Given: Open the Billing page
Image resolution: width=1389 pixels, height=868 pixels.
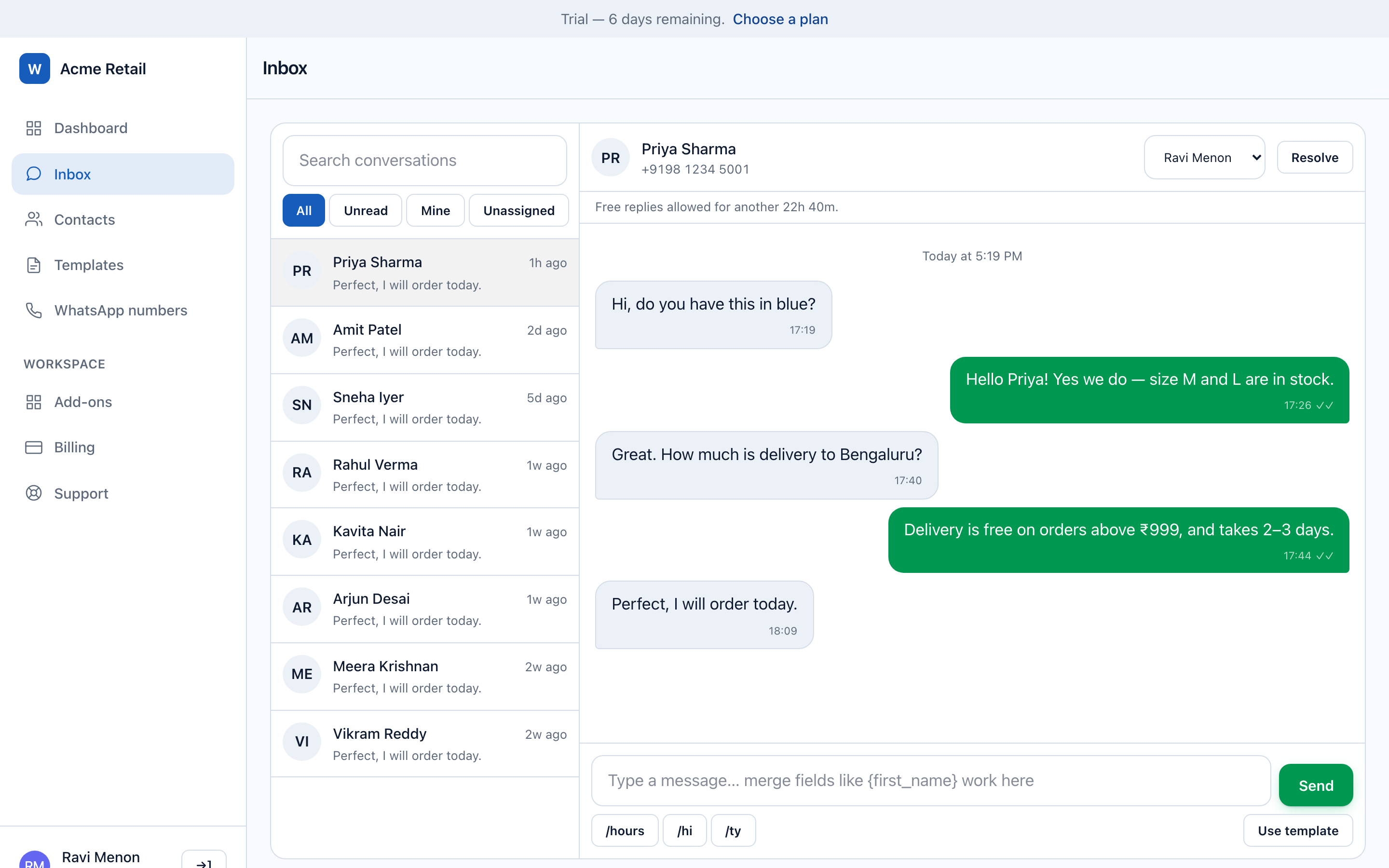Looking at the screenshot, I should click(x=123, y=447).
